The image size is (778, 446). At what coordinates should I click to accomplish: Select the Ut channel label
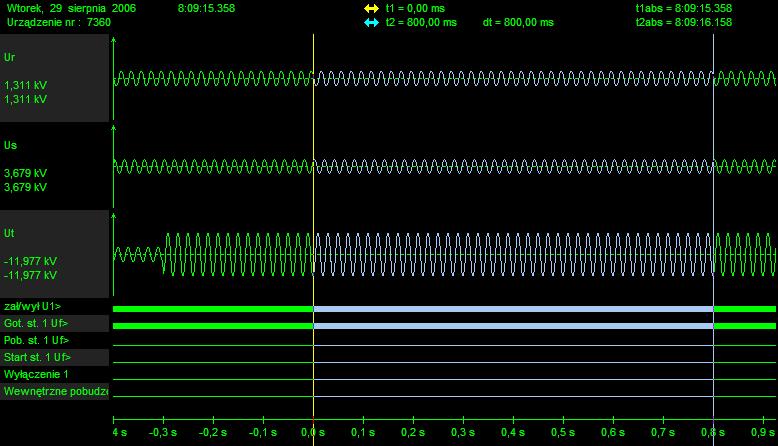(9, 233)
